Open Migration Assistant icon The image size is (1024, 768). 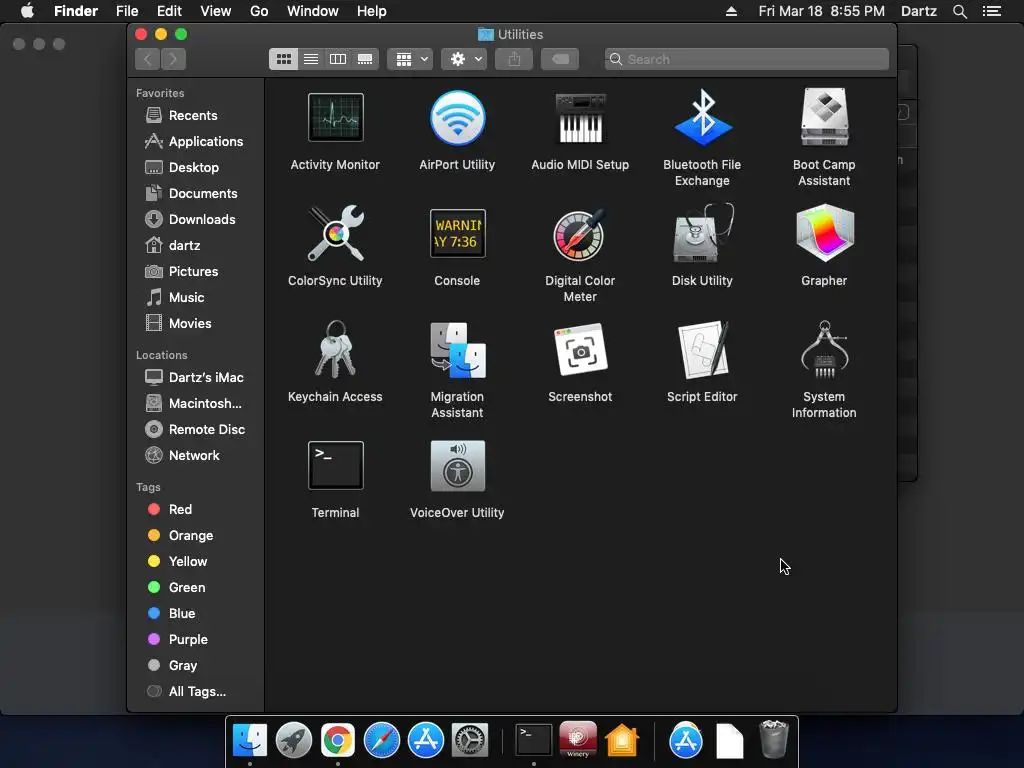(x=457, y=349)
